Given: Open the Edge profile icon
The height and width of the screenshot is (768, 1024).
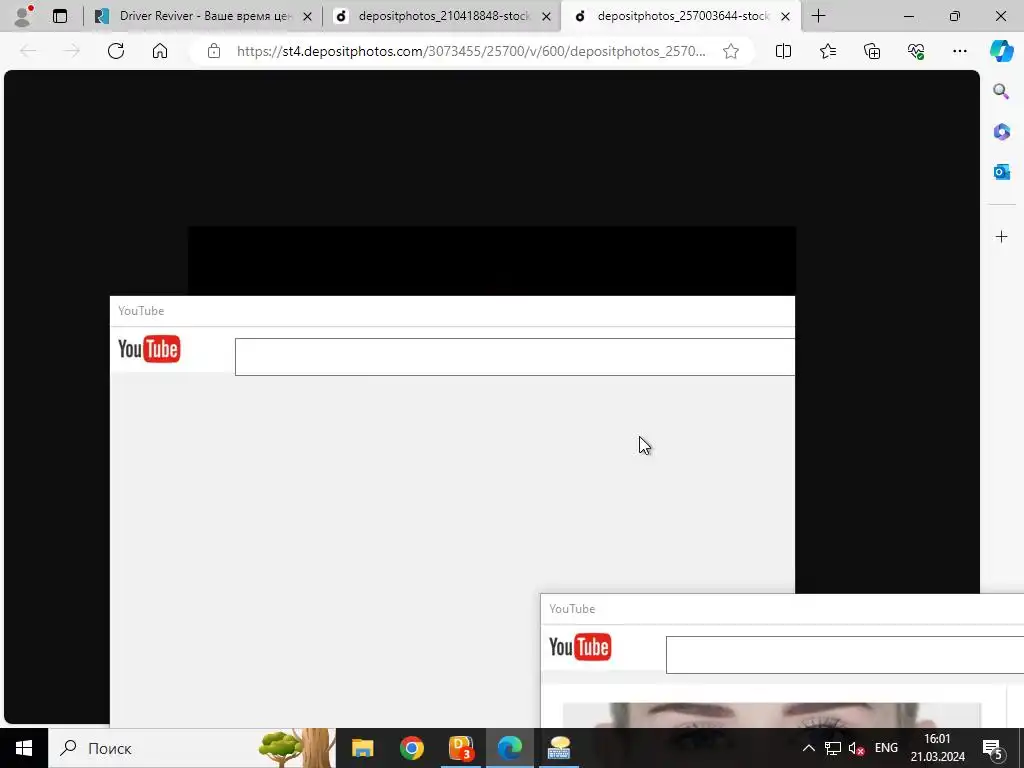Looking at the screenshot, I should coord(24,16).
